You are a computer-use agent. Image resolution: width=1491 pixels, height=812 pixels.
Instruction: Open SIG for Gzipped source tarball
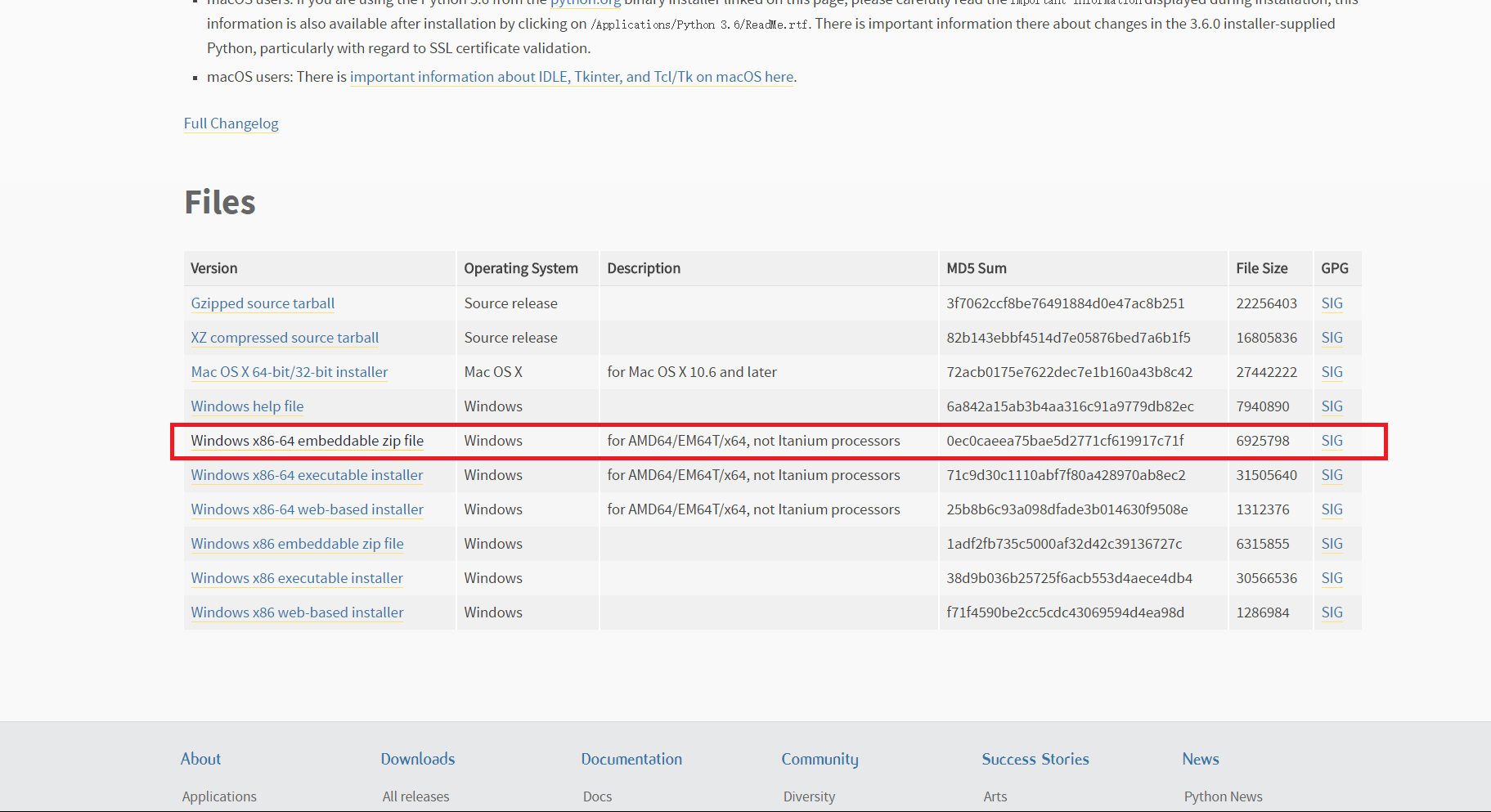click(x=1332, y=303)
